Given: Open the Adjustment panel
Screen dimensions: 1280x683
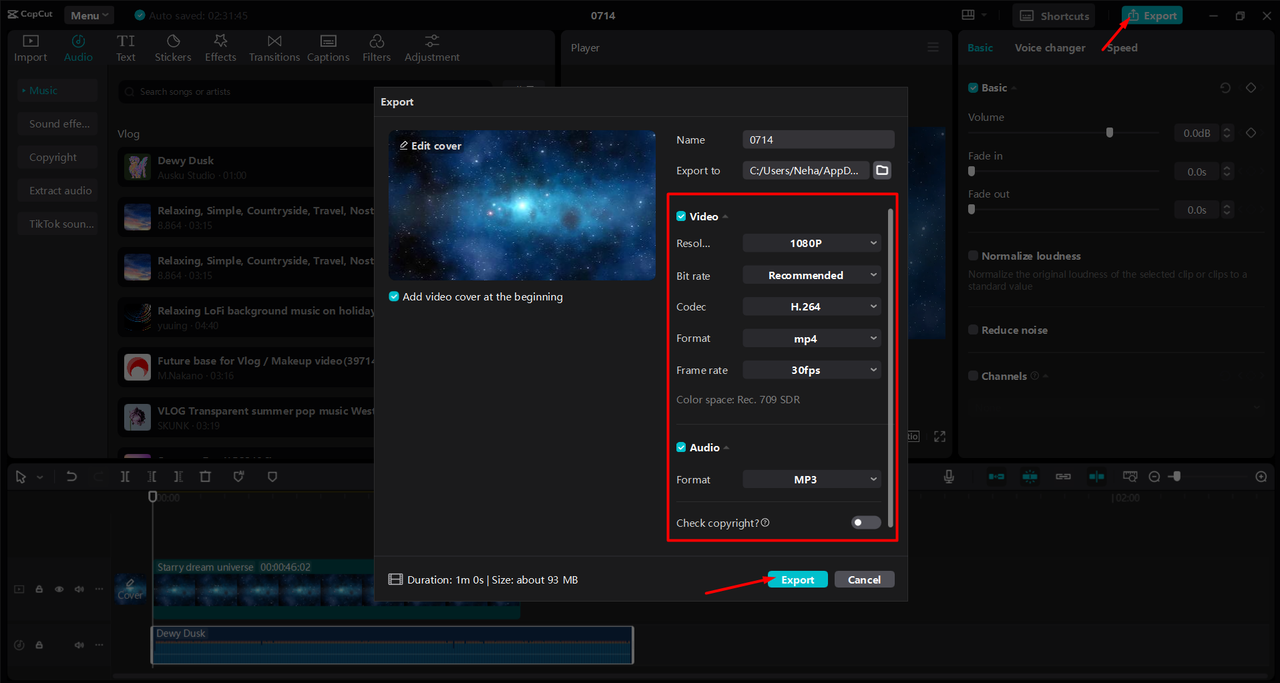Looking at the screenshot, I should click(432, 48).
